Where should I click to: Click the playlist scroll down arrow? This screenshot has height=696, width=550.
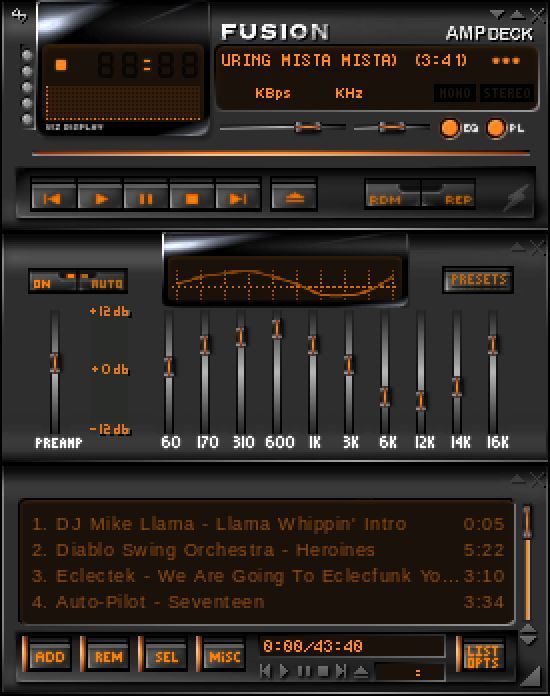click(x=527, y=640)
